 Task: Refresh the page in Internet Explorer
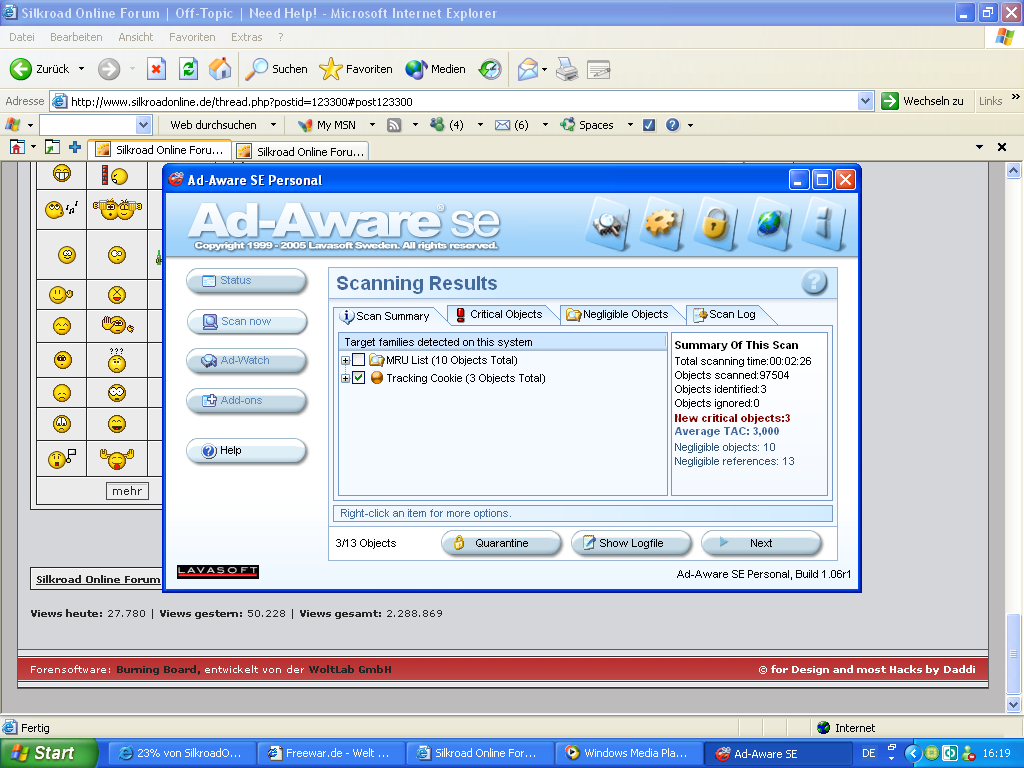(188, 69)
